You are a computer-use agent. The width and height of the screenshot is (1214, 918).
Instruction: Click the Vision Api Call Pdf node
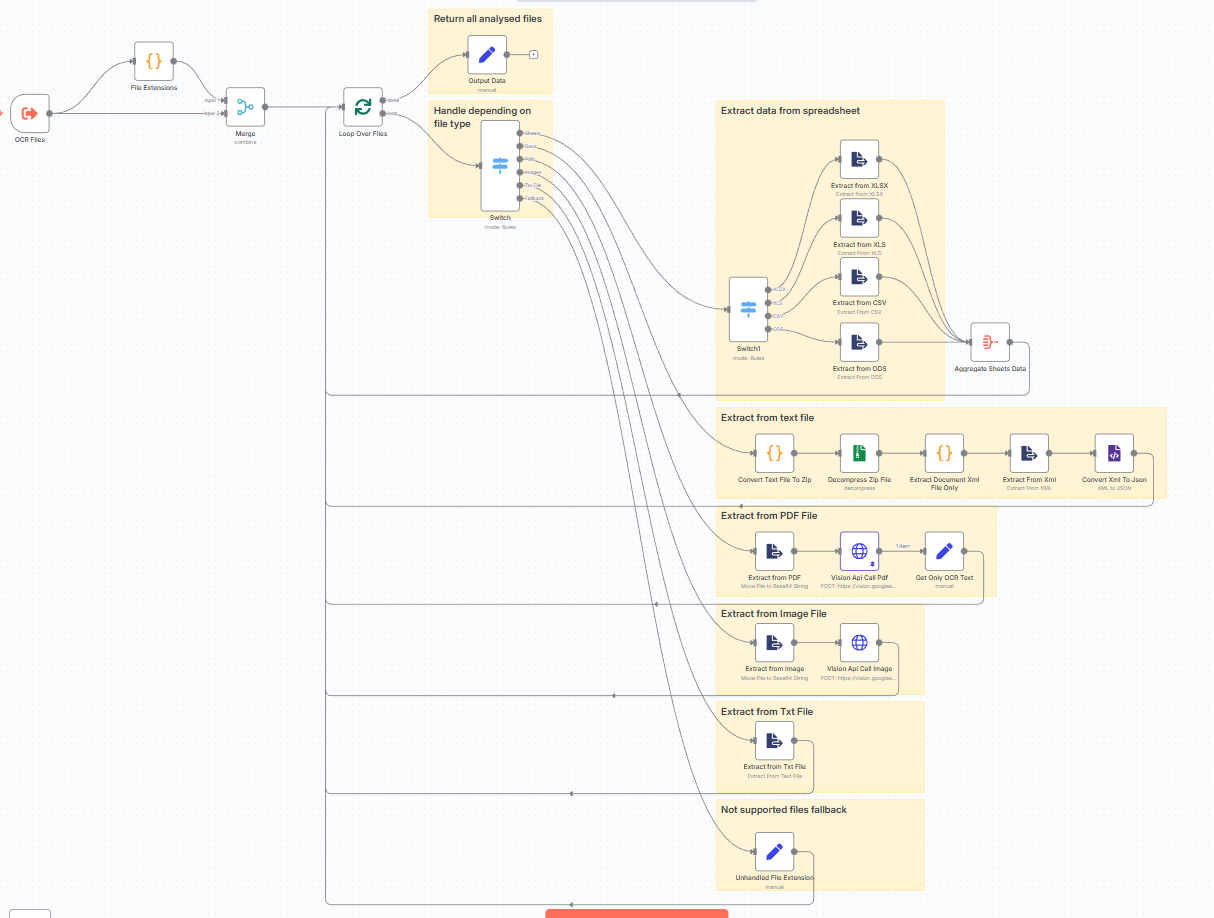(859, 550)
